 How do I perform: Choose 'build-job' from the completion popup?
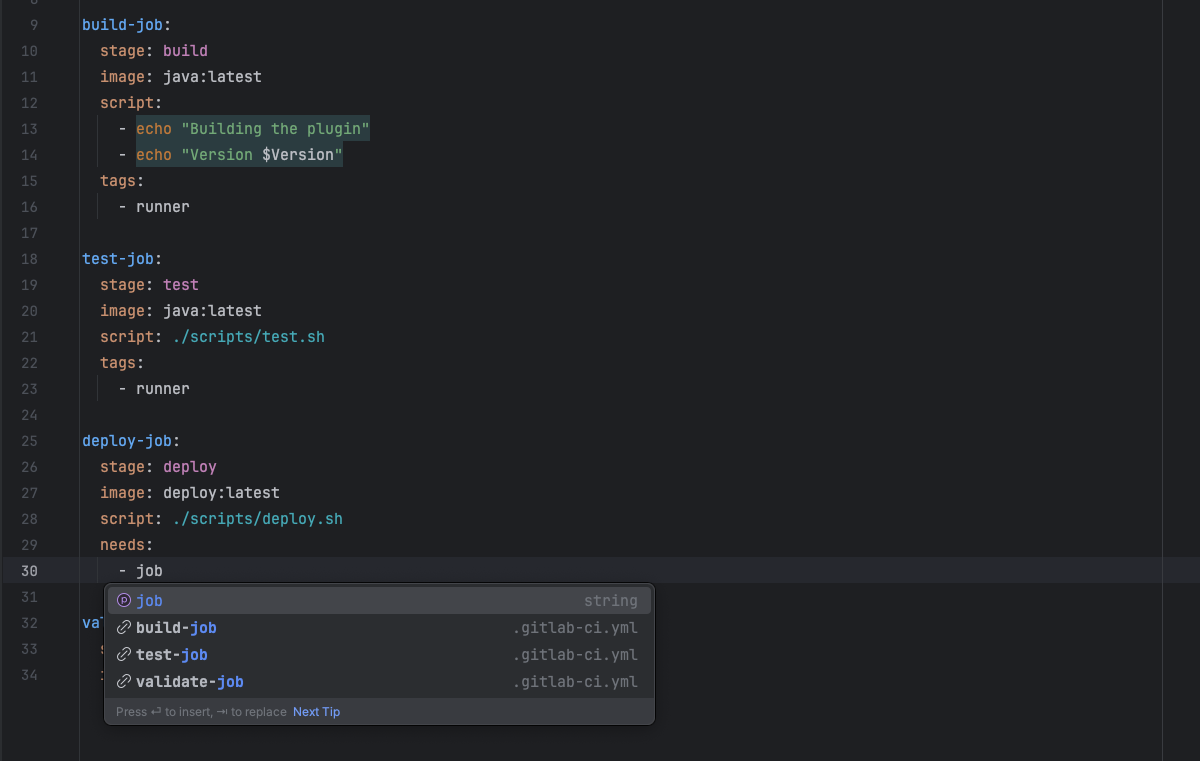click(x=379, y=628)
